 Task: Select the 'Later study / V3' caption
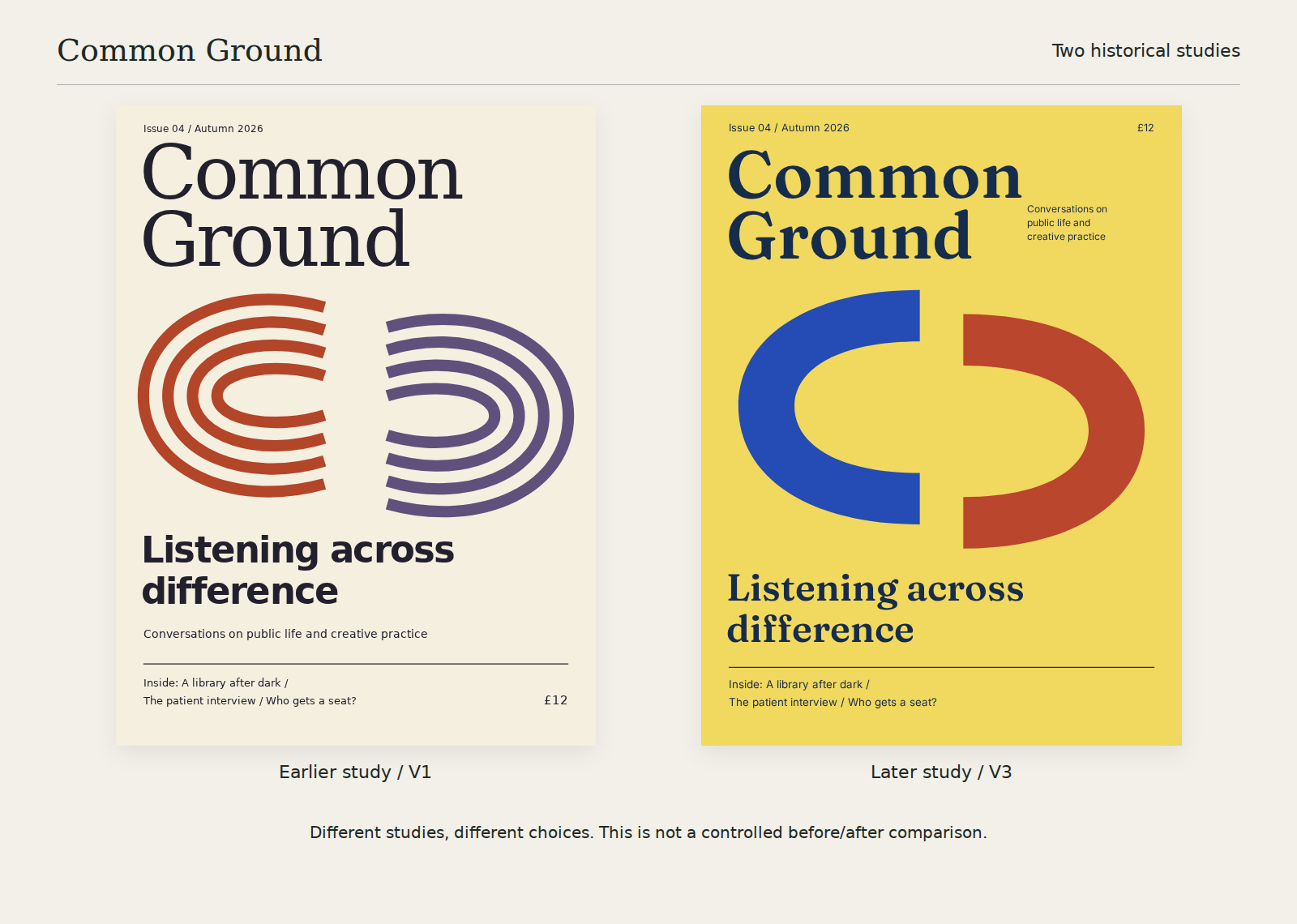click(941, 772)
